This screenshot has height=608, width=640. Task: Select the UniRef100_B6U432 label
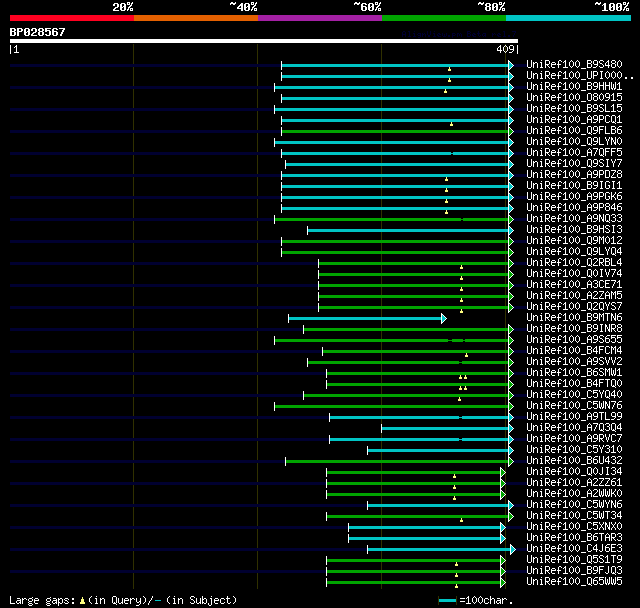click(x=574, y=461)
